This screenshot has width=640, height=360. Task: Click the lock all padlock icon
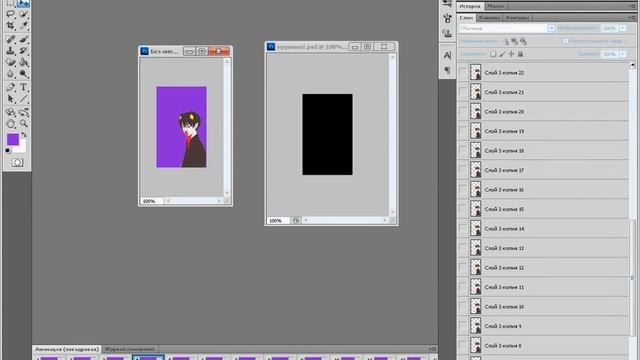[520, 54]
